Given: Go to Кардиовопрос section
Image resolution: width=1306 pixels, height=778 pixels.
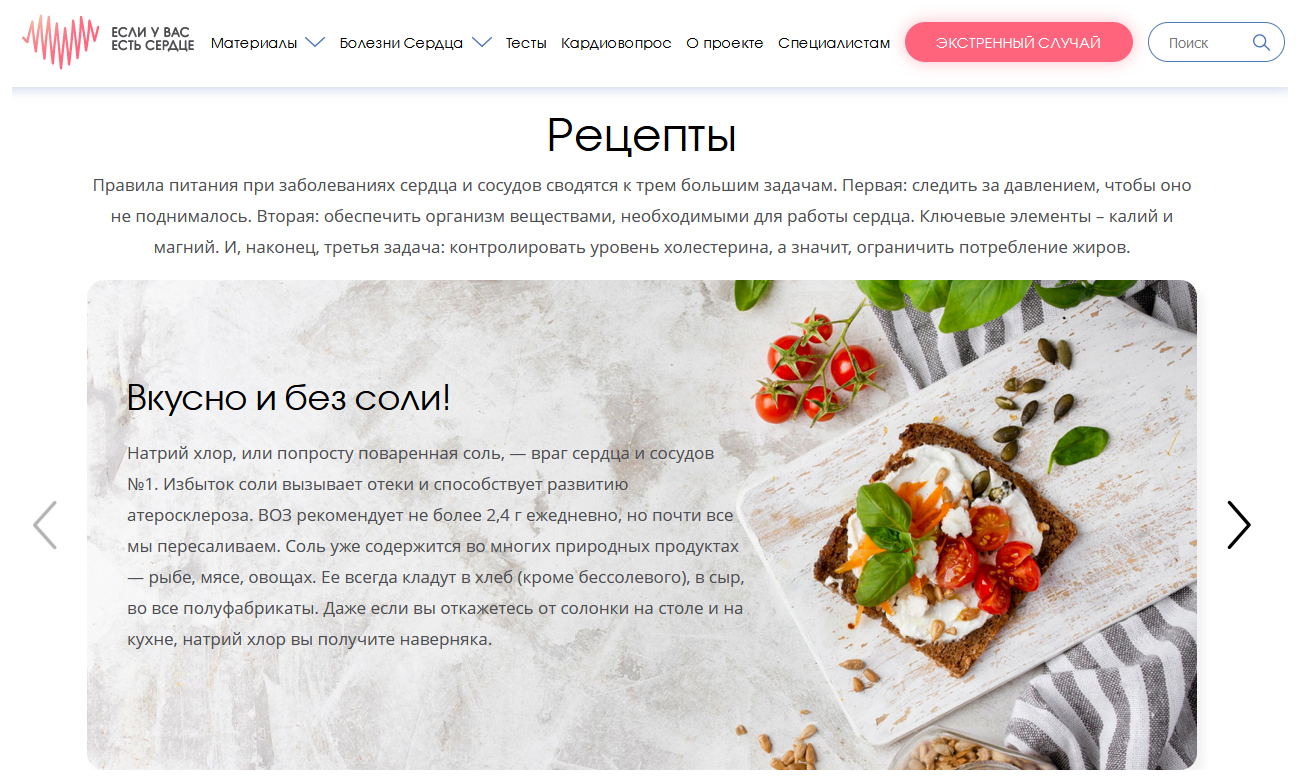Looking at the screenshot, I should [616, 43].
